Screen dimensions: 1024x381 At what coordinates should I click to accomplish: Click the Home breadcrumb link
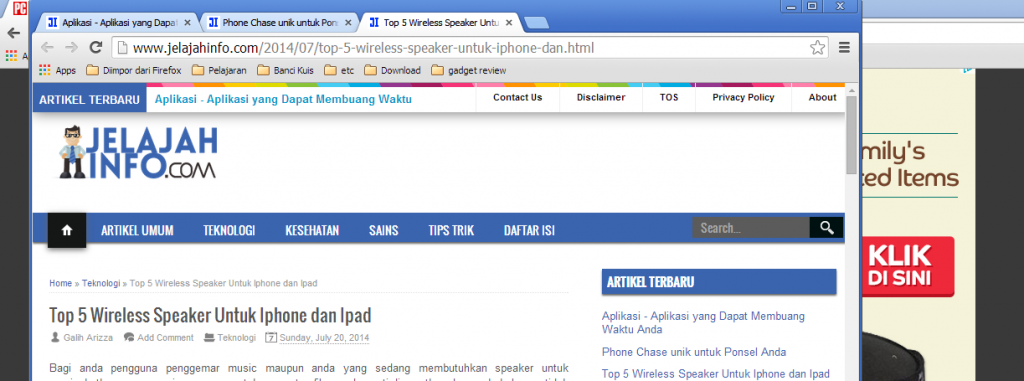click(x=61, y=284)
